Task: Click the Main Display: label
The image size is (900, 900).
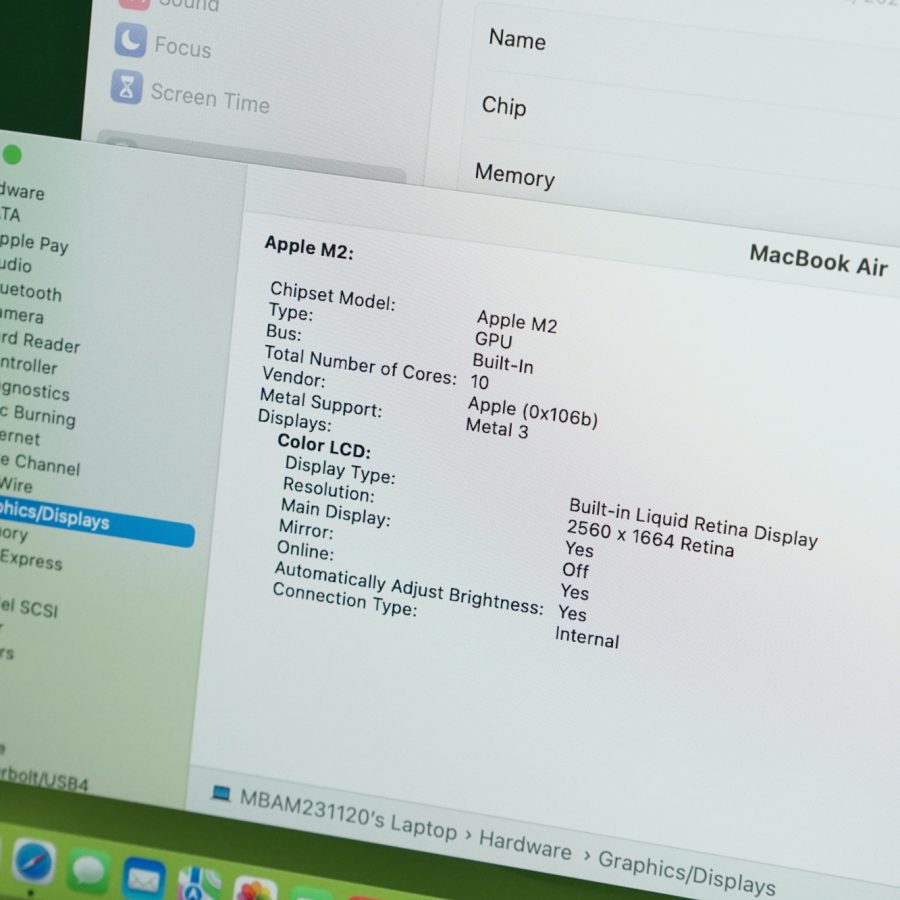Action: pos(335,512)
